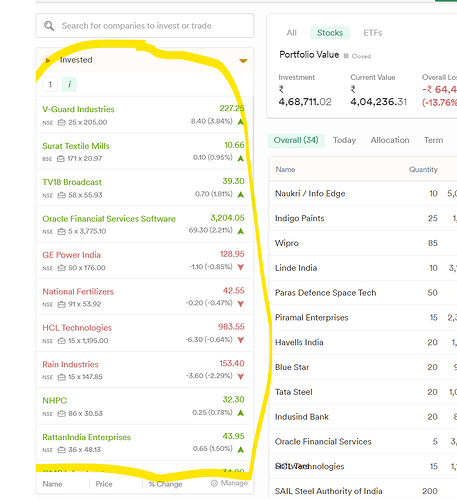Switch to the ETFs tab
Screen dimensions: 457x500
372,33
